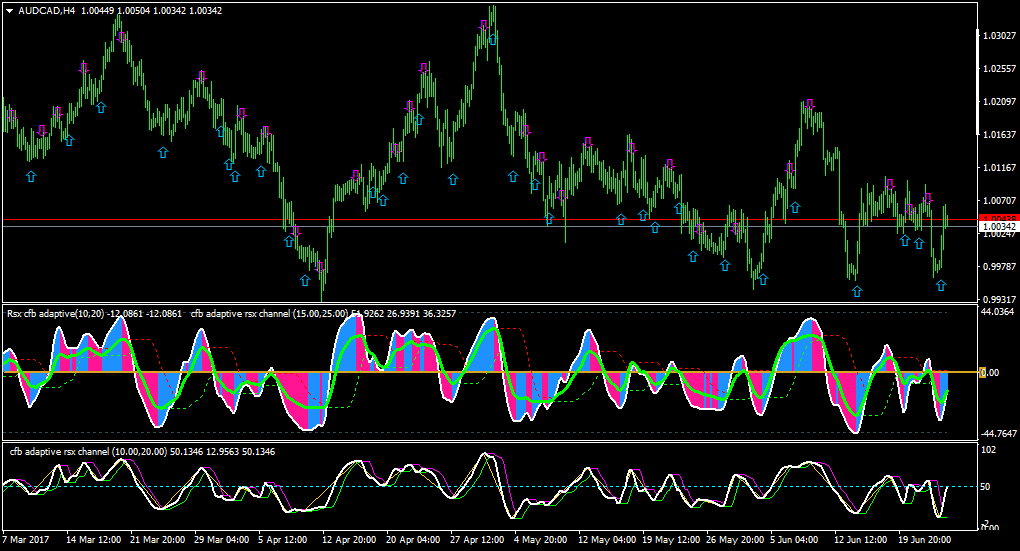
Task: Select the leftmost blue up arrow on the chart
Action: 31,176
